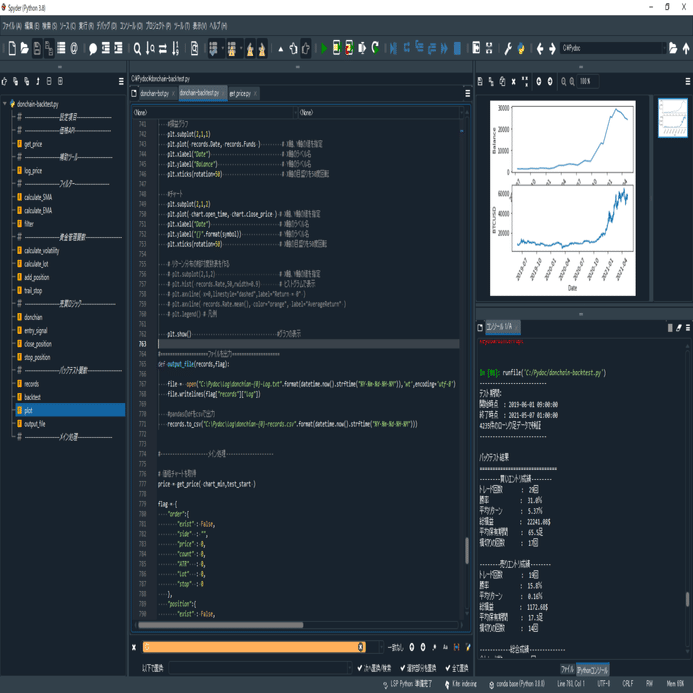Viewport: 693px width, 693px height.
Task: Toggle the whole words search option
Action: 457,647
